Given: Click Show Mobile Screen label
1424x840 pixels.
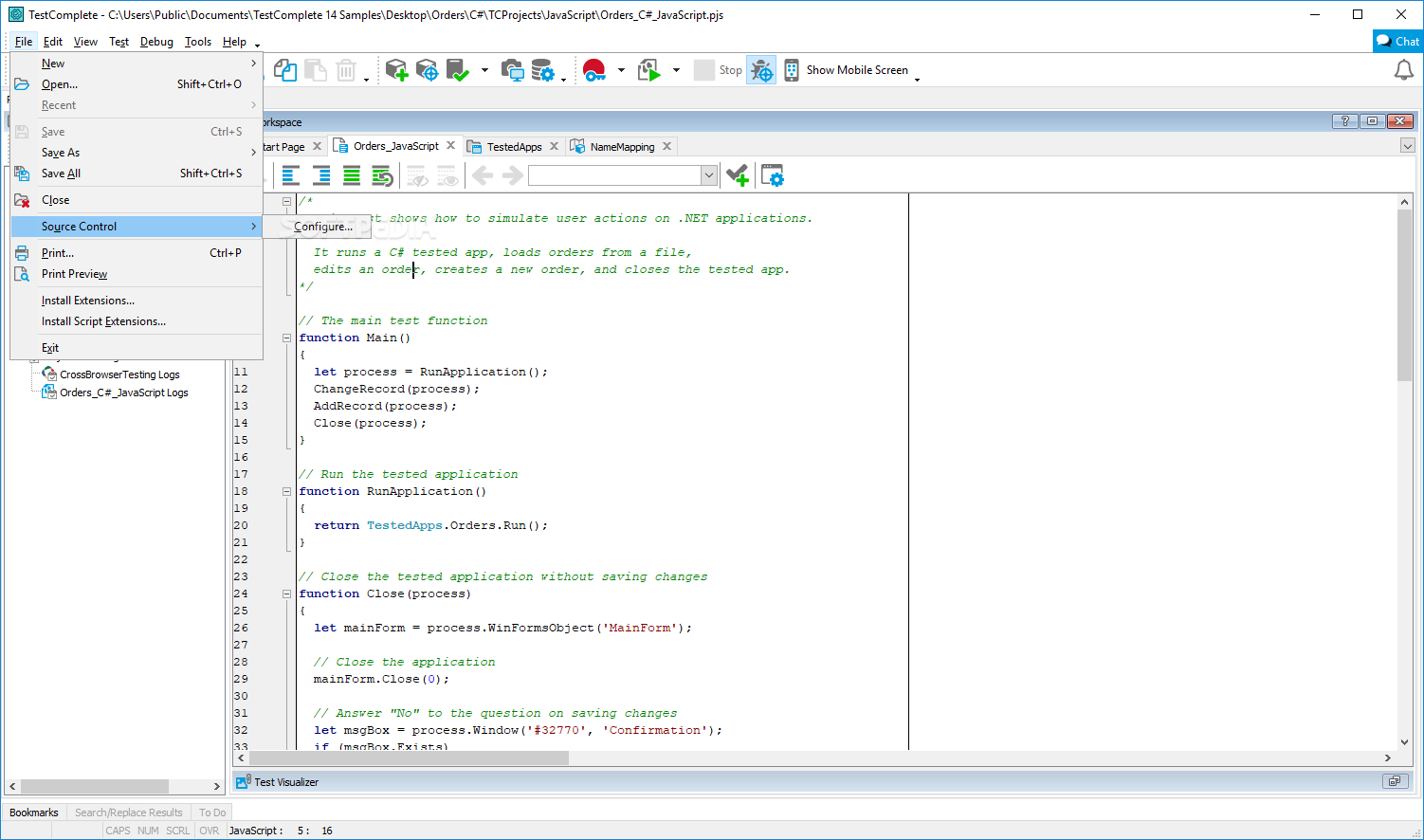Looking at the screenshot, I should (x=857, y=70).
